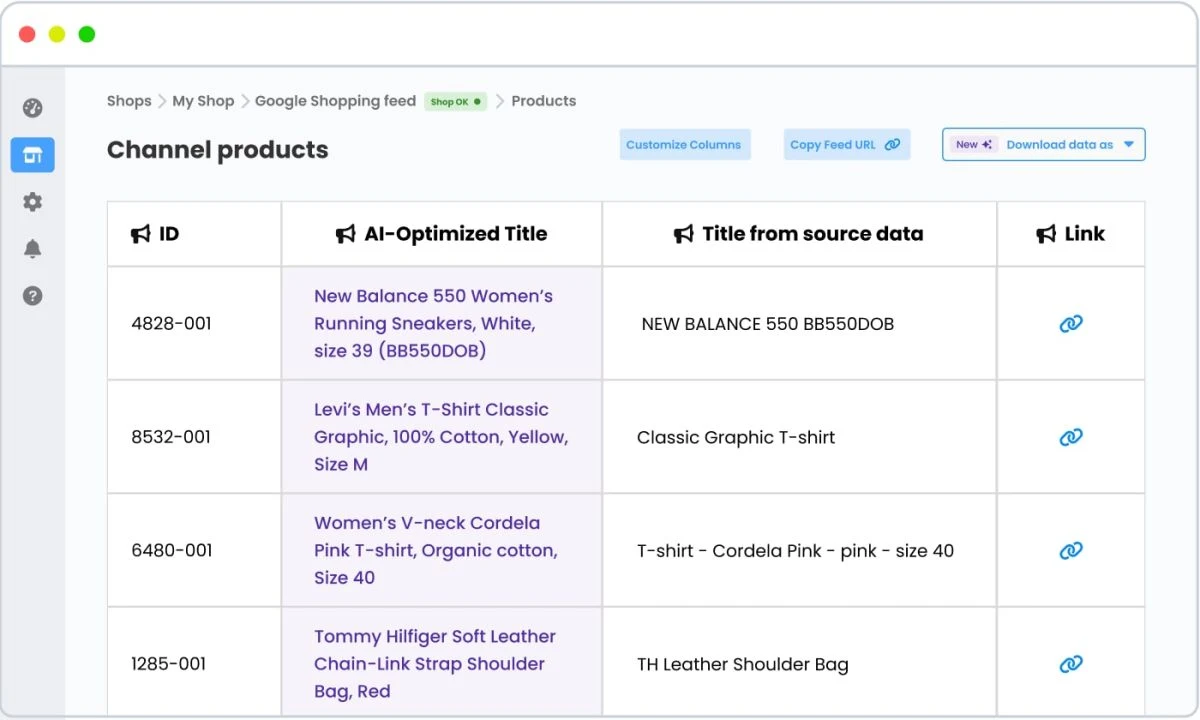Open help question mark icon in sidebar
The height and width of the screenshot is (720, 1200).
[x=33, y=296]
